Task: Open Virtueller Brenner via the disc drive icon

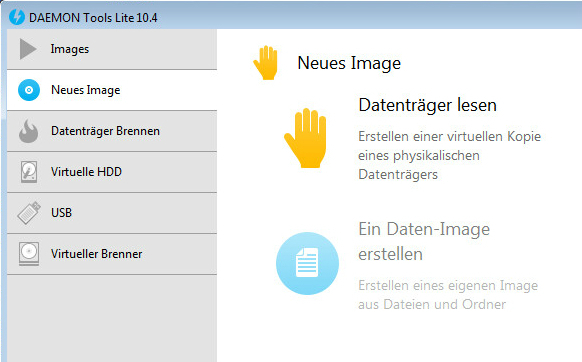Action: (x=29, y=254)
